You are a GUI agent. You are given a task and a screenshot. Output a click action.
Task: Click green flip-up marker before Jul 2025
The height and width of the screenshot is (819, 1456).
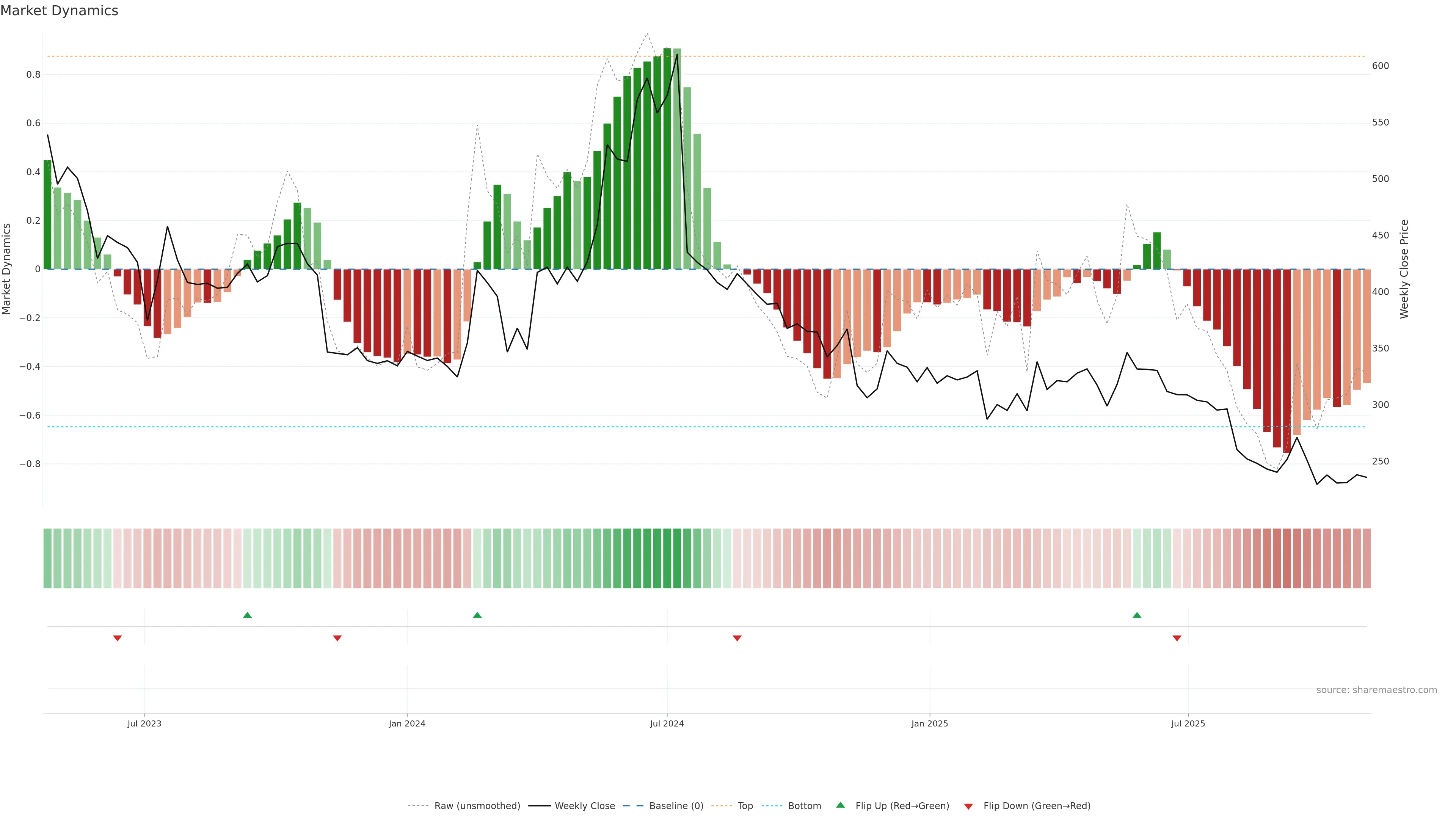1137,615
